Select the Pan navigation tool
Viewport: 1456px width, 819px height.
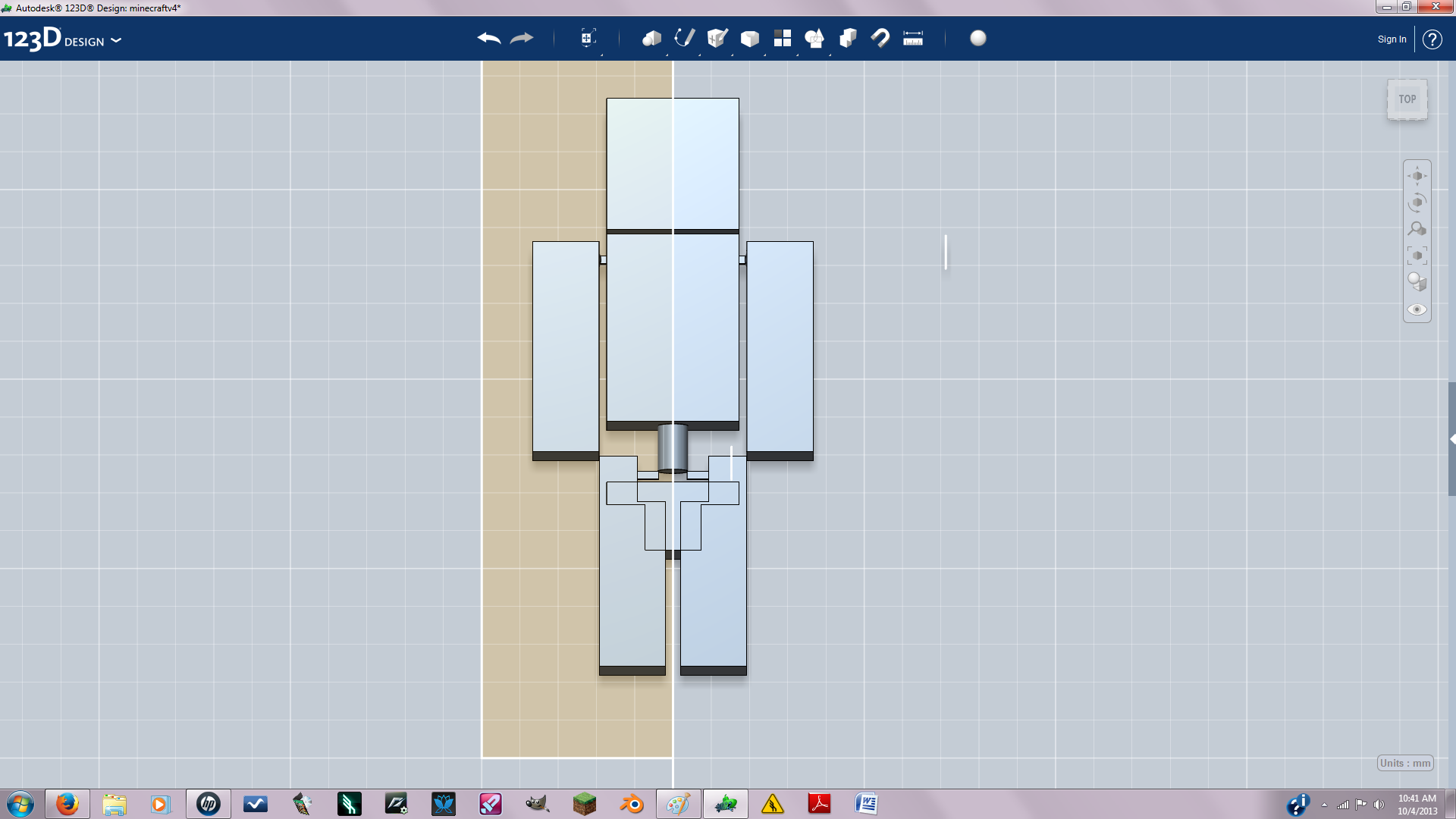(x=1417, y=176)
